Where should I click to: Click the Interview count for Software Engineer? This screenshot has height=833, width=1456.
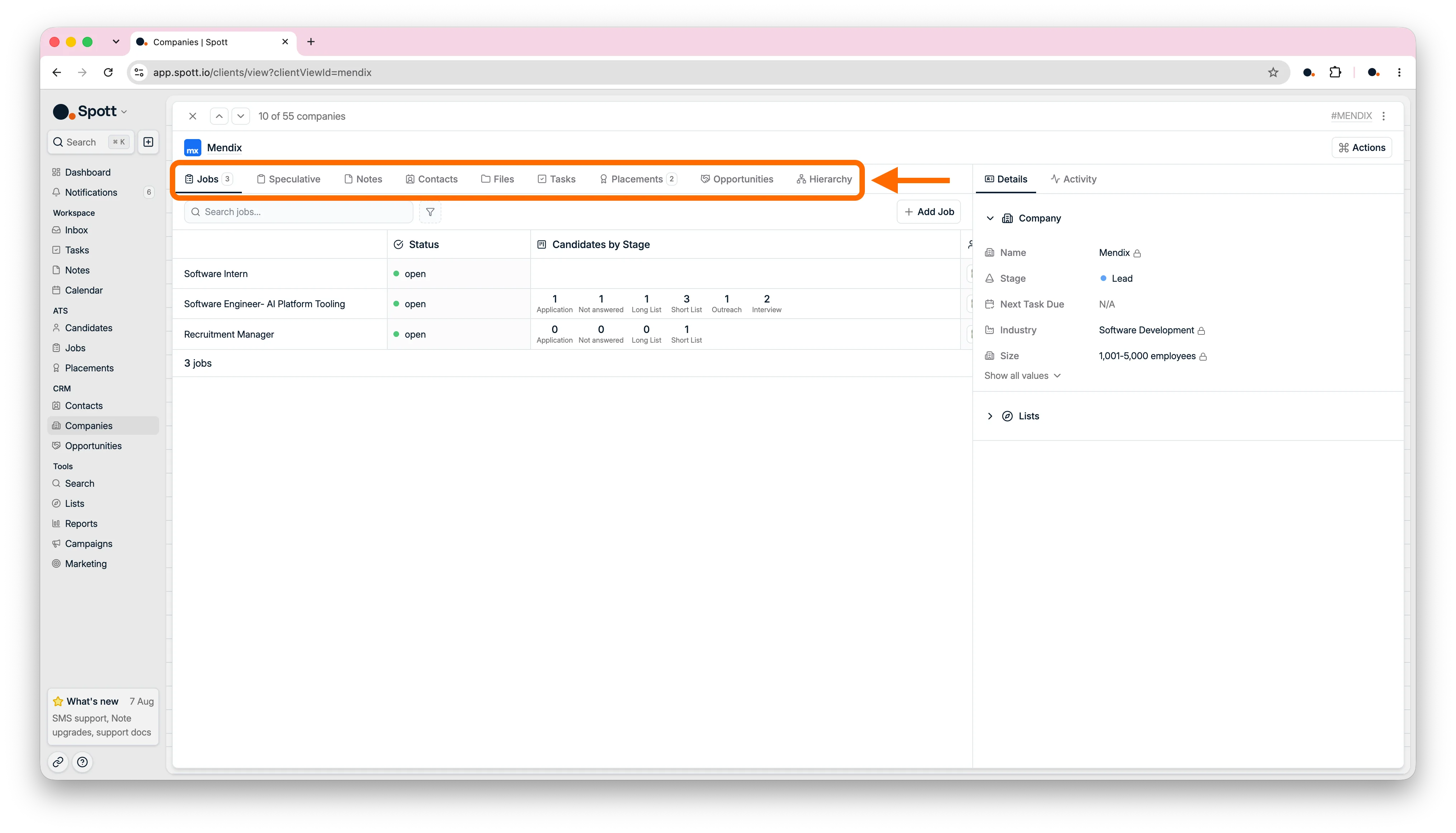(x=766, y=303)
